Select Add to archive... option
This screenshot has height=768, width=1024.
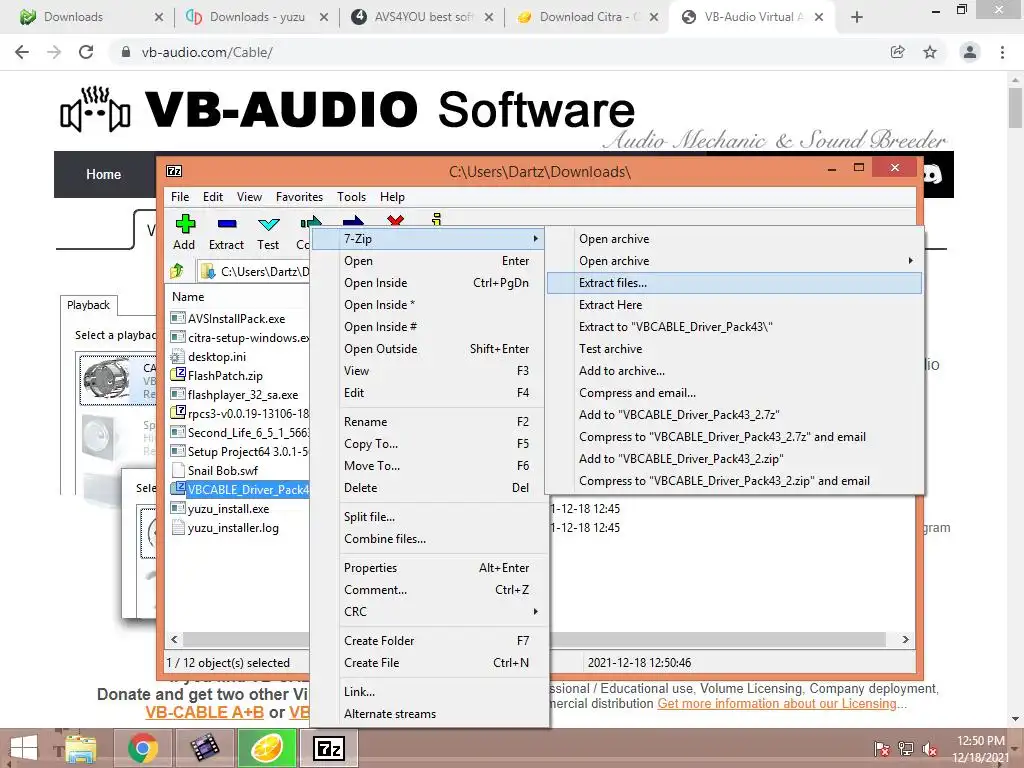pyautogui.click(x=734, y=371)
